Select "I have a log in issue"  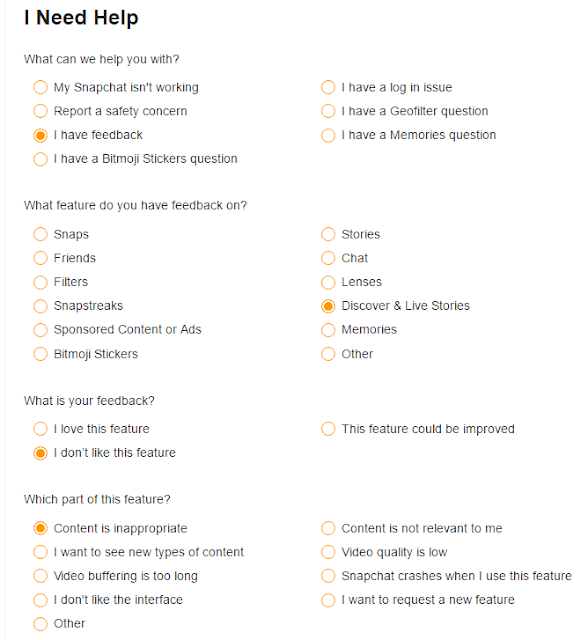click(x=328, y=87)
